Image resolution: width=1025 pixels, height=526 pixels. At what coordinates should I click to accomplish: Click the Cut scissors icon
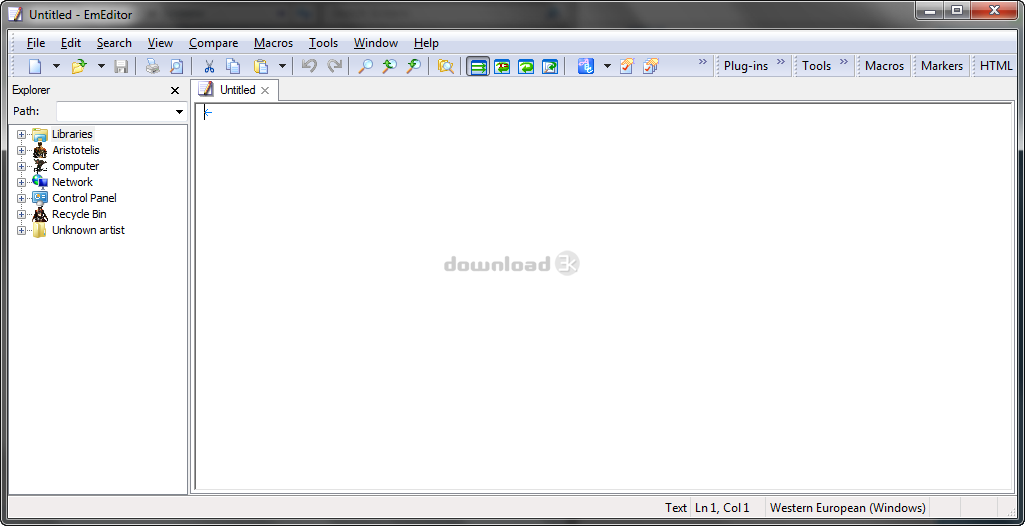point(209,66)
